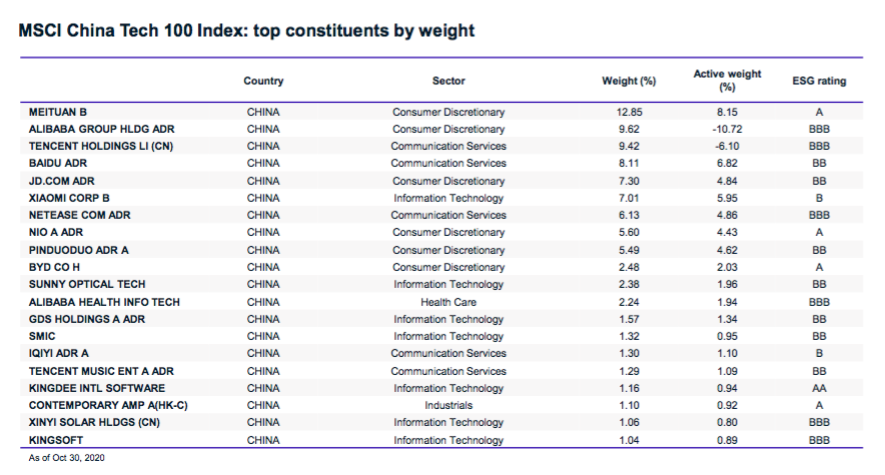Click the Weight (%) column header
Image resolution: width=885 pixels, height=475 pixels.
tap(628, 81)
